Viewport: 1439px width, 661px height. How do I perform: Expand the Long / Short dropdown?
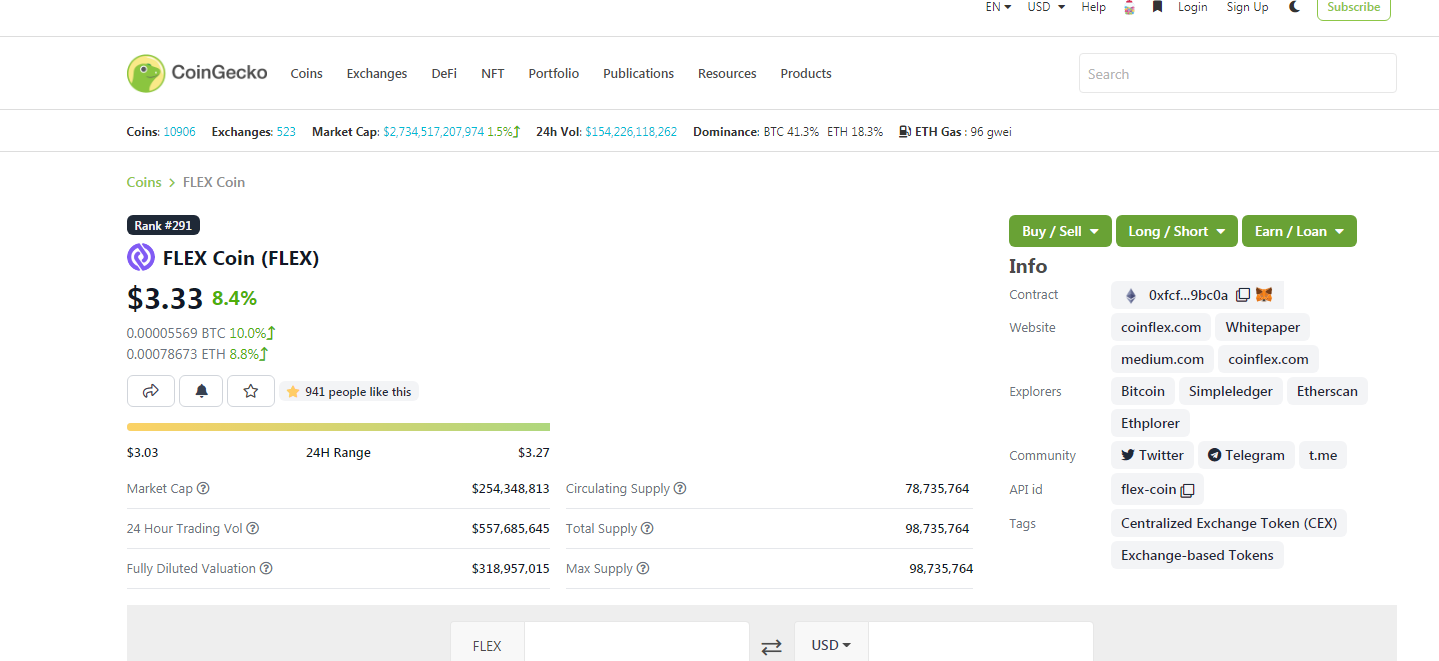pyautogui.click(x=1176, y=231)
